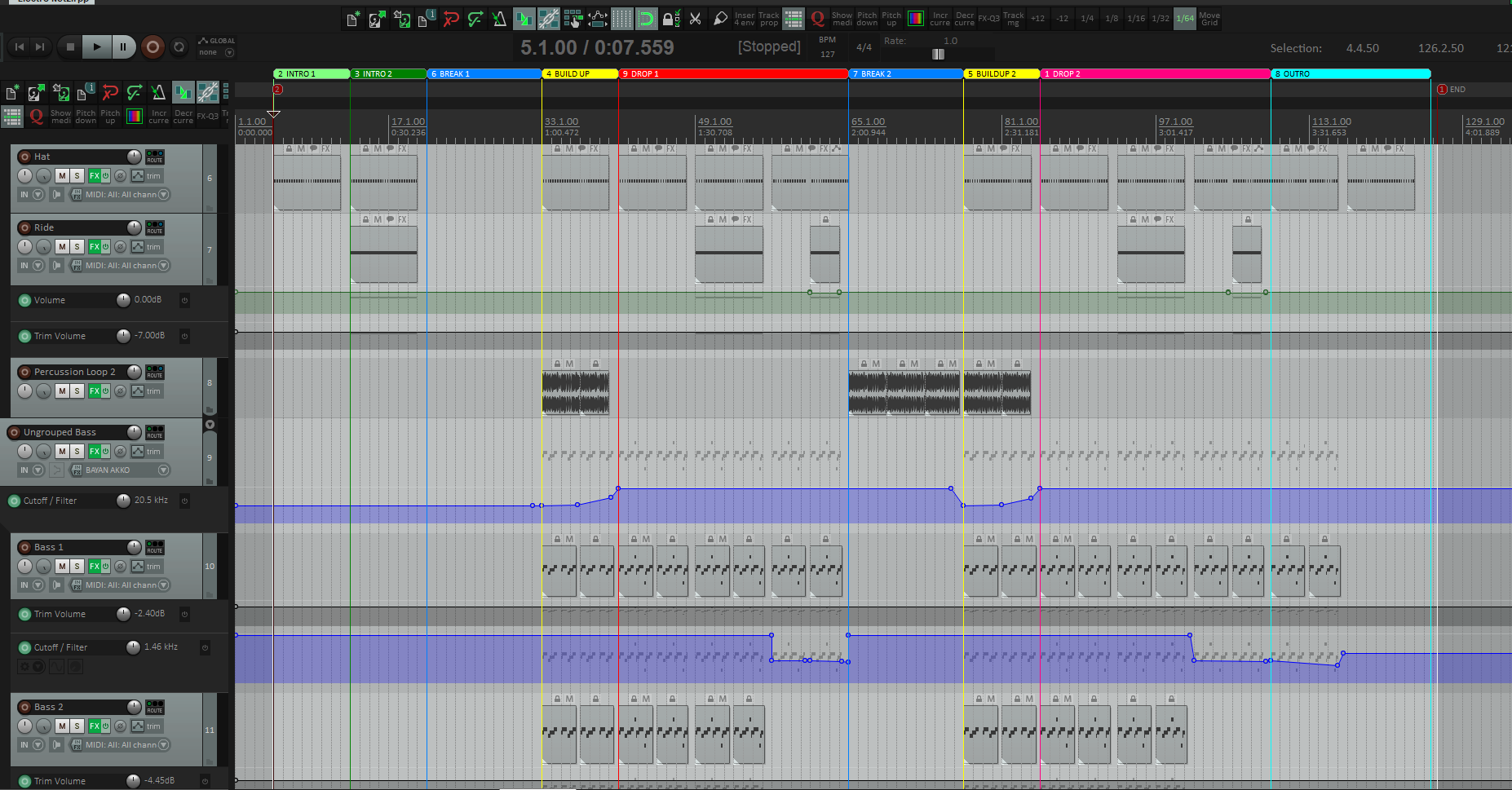The width and height of the screenshot is (1512, 790).
Task: Toggle the metronome icon
Action: 500,19
